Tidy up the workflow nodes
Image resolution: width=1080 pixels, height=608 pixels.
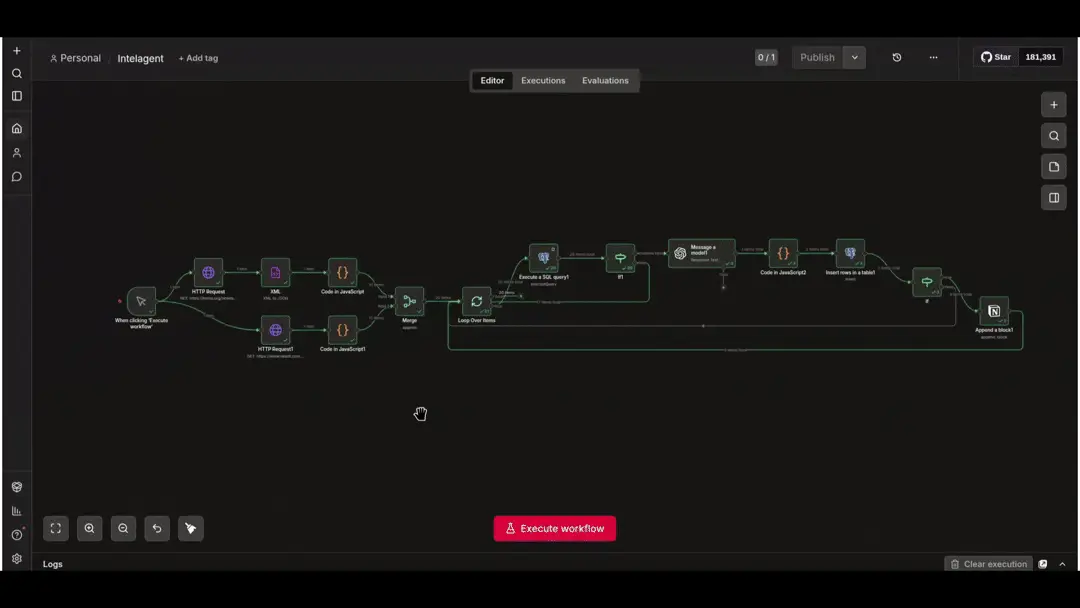point(191,528)
